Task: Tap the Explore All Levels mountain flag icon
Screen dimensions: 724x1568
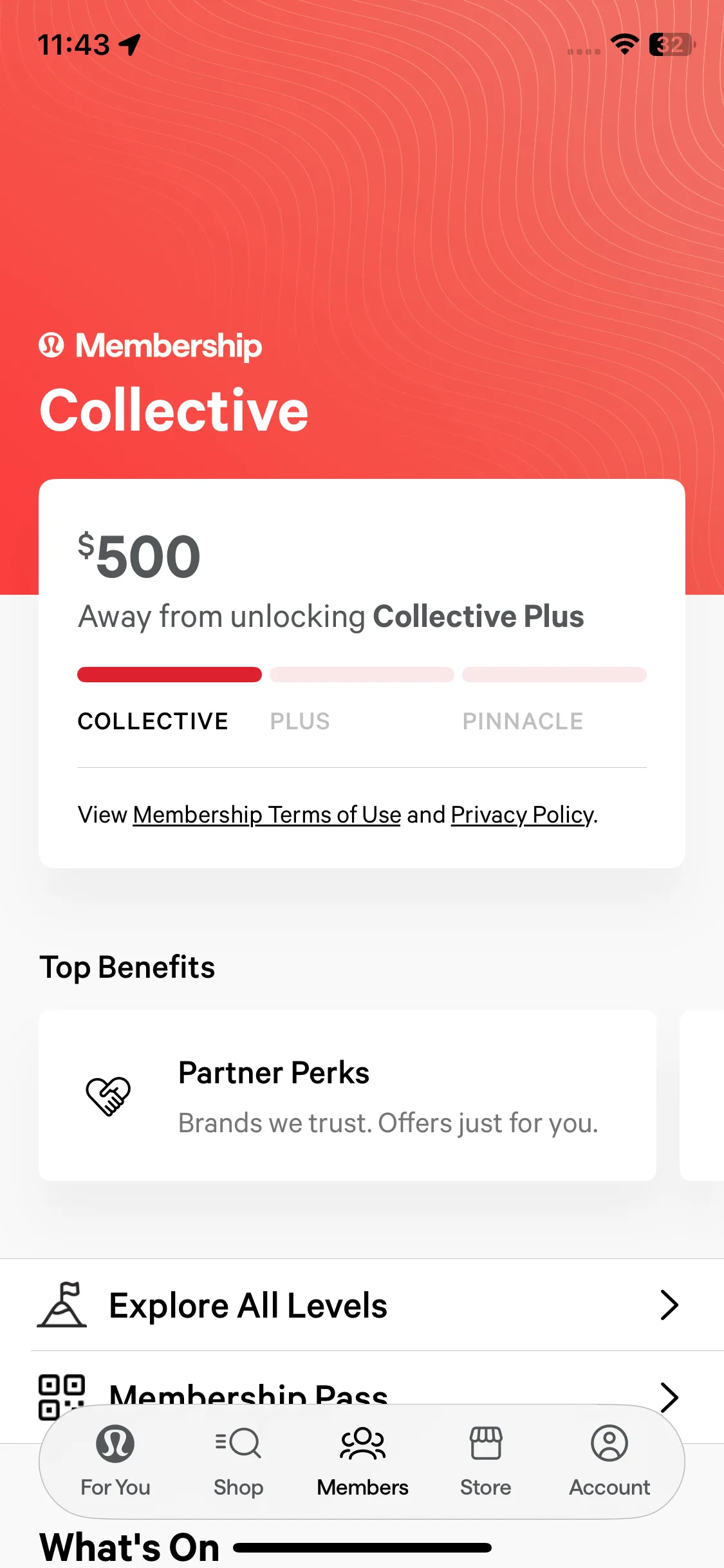Action: [x=62, y=1305]
